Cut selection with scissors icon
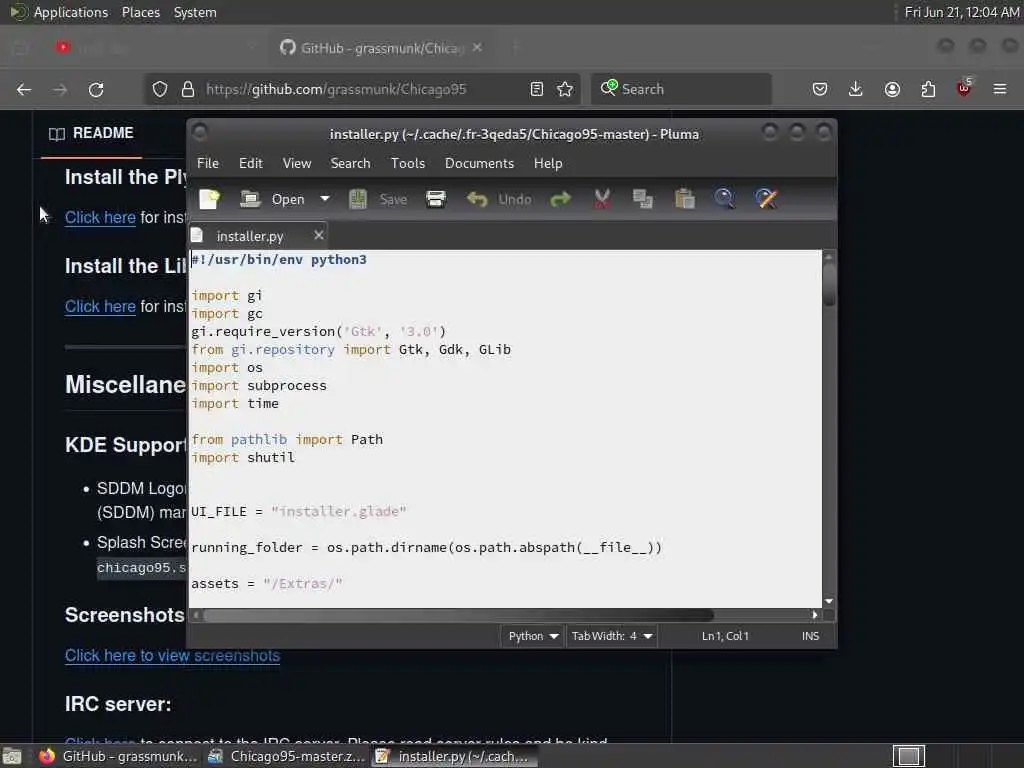This screenshot has width=1024, height=768. [602, 199]
